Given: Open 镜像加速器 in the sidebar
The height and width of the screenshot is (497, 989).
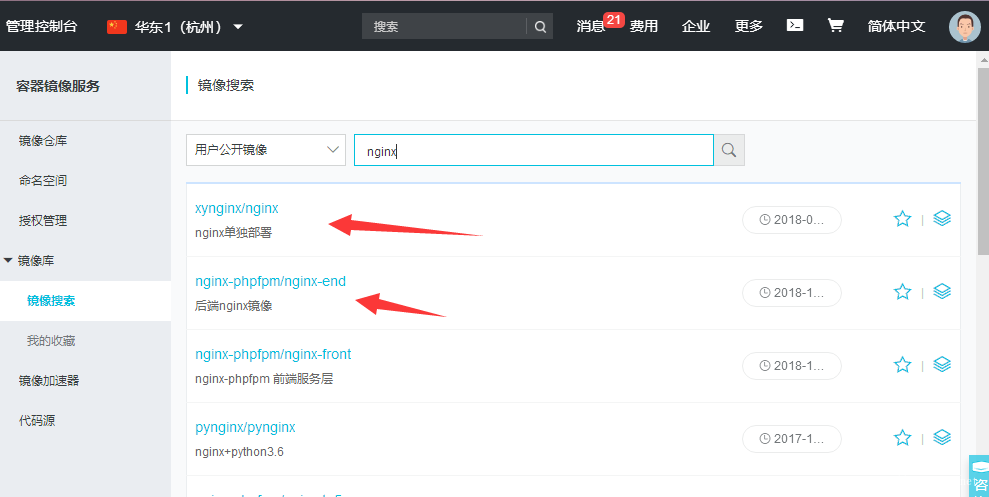Looking at the screenshot, I should point(49,381).
